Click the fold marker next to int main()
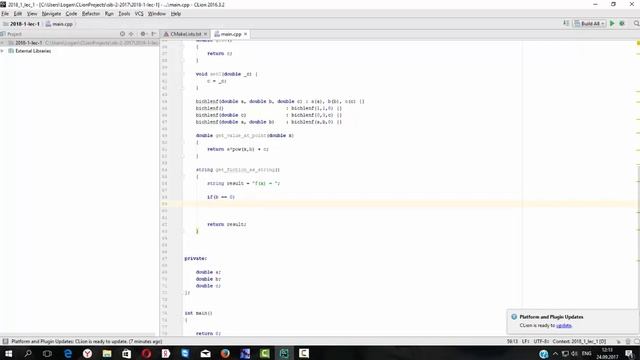The image size is (640, 360). click(183, 320)
